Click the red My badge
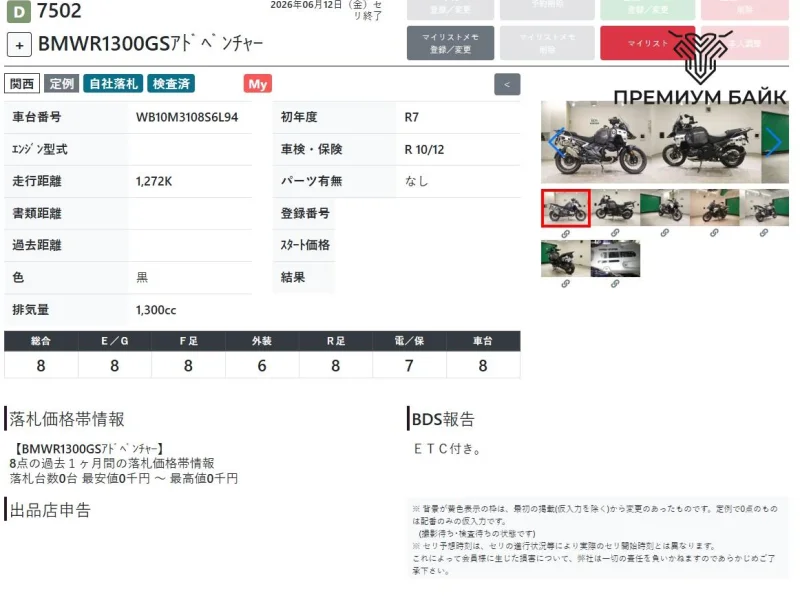Screen dimensions: 800x600 258,84
